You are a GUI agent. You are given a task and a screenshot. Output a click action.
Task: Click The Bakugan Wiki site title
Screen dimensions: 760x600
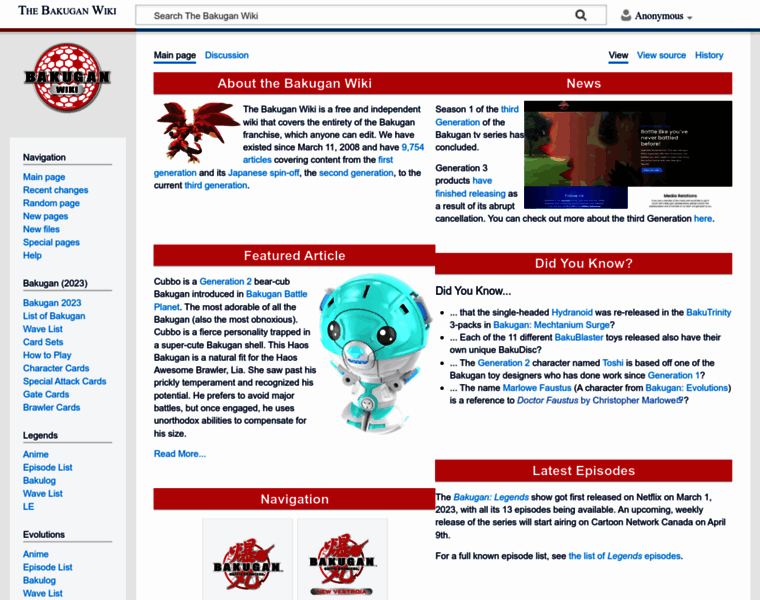67,10
